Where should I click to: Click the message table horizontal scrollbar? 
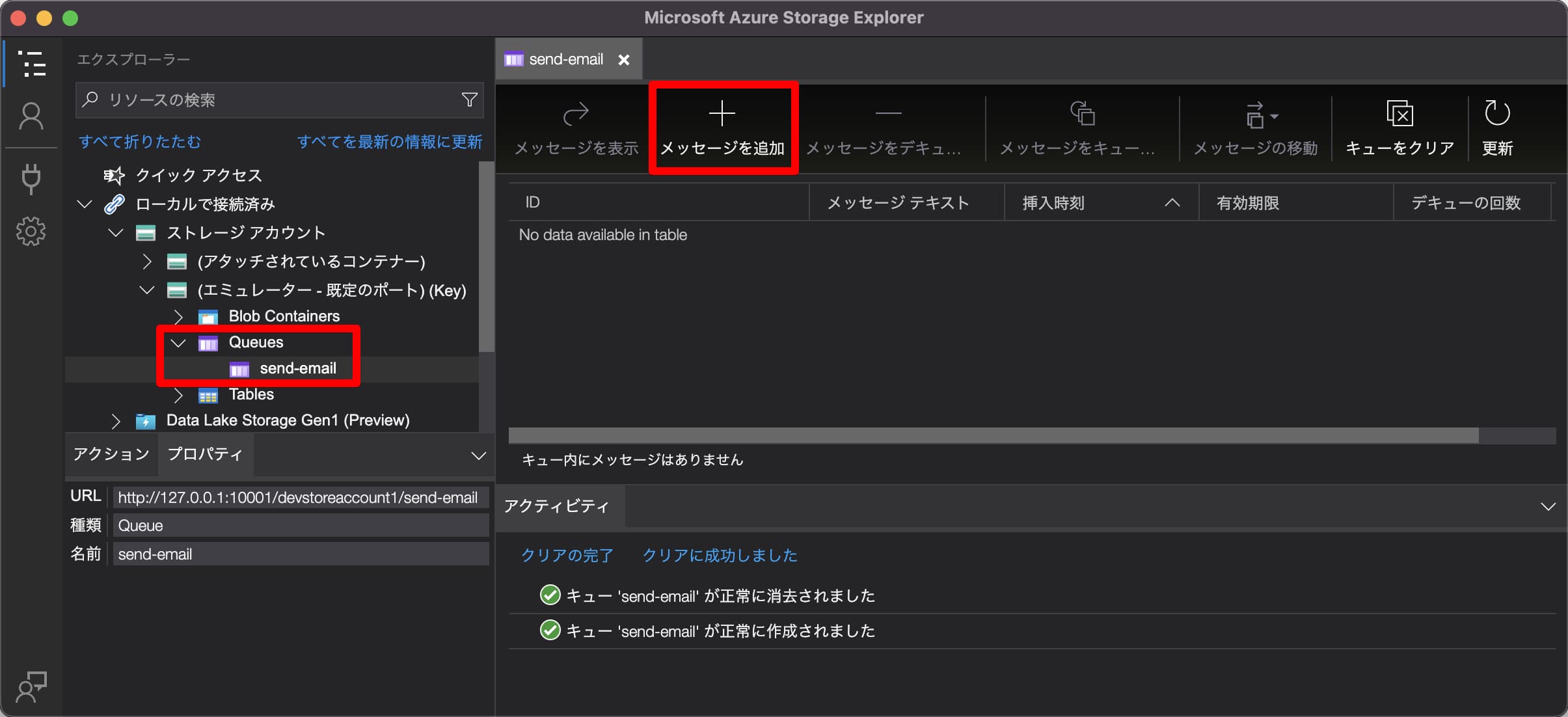994,435
